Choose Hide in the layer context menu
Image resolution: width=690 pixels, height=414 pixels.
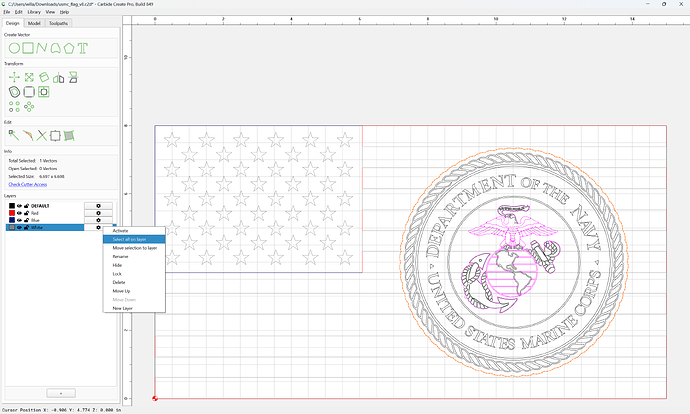[x=134, y=265]
